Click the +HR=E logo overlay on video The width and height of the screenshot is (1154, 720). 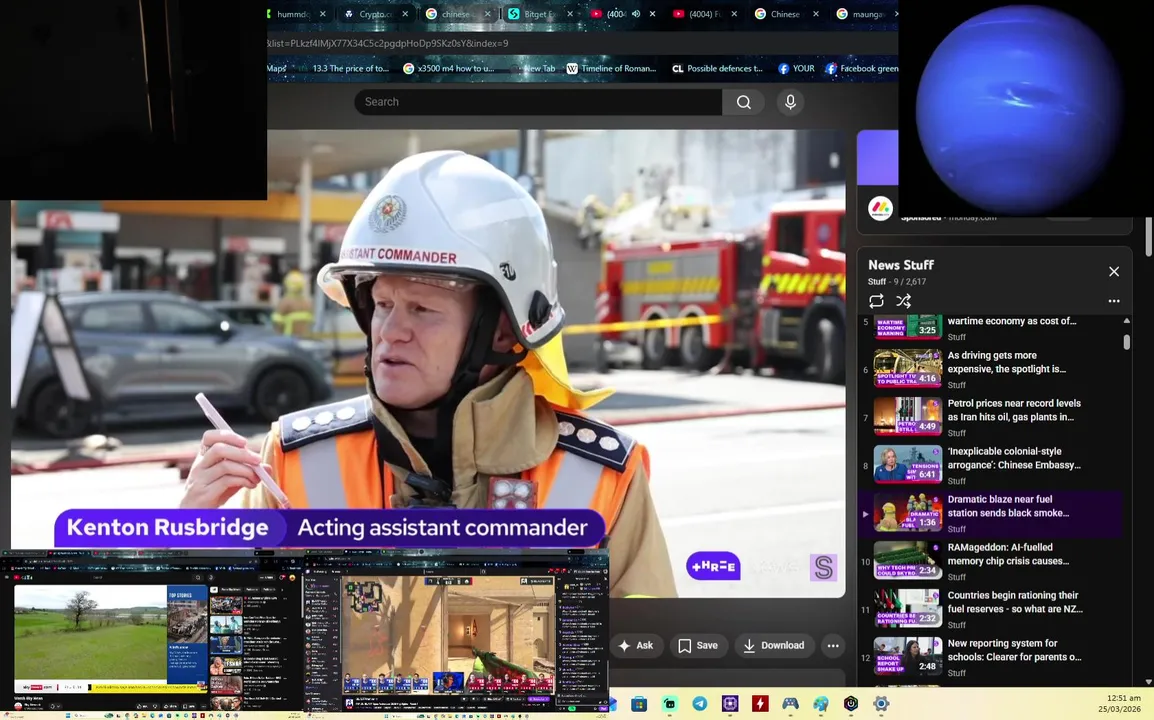point(713,566)
